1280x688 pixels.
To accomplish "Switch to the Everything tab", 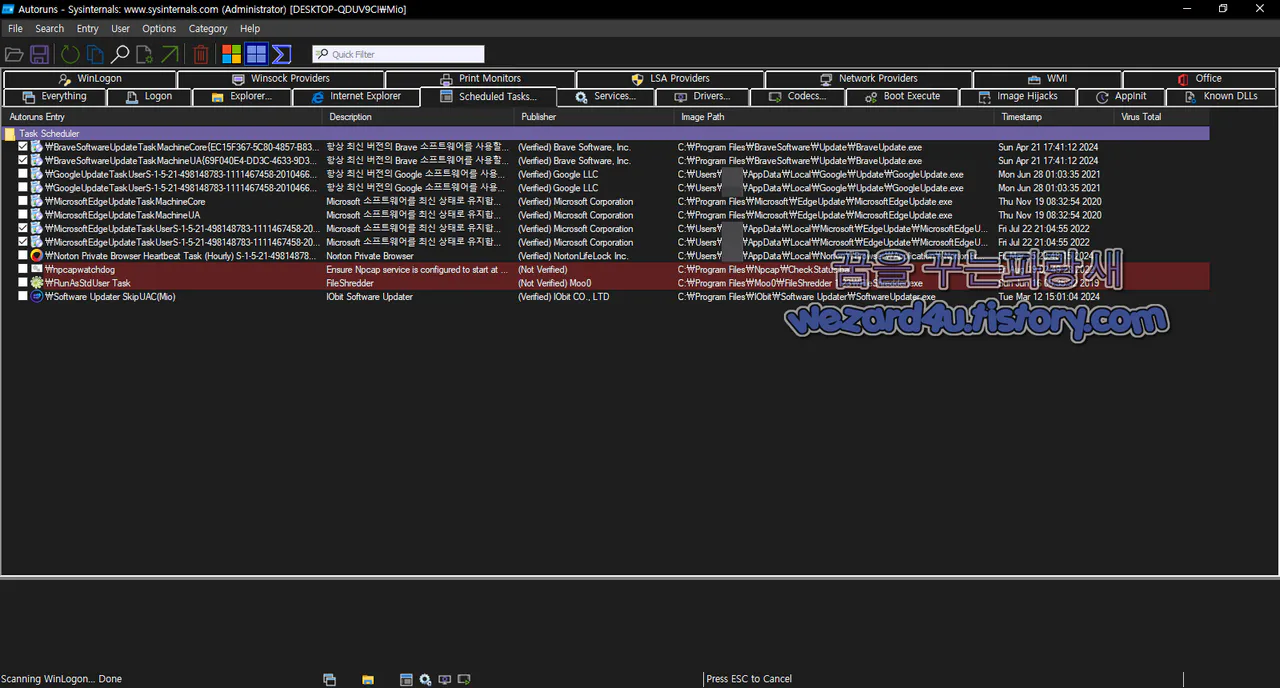I will tap(54, 97).
